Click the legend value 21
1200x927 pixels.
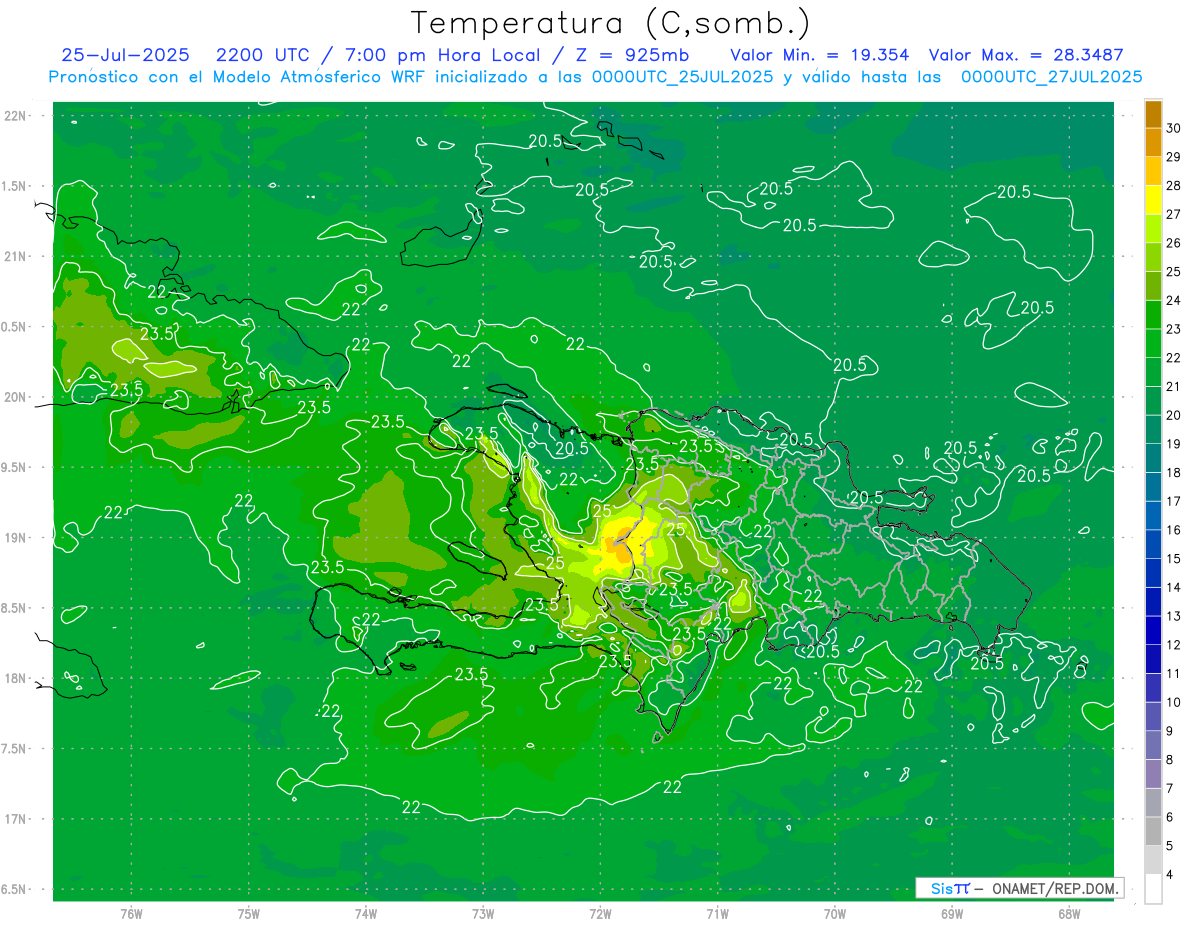(1174, 386)
